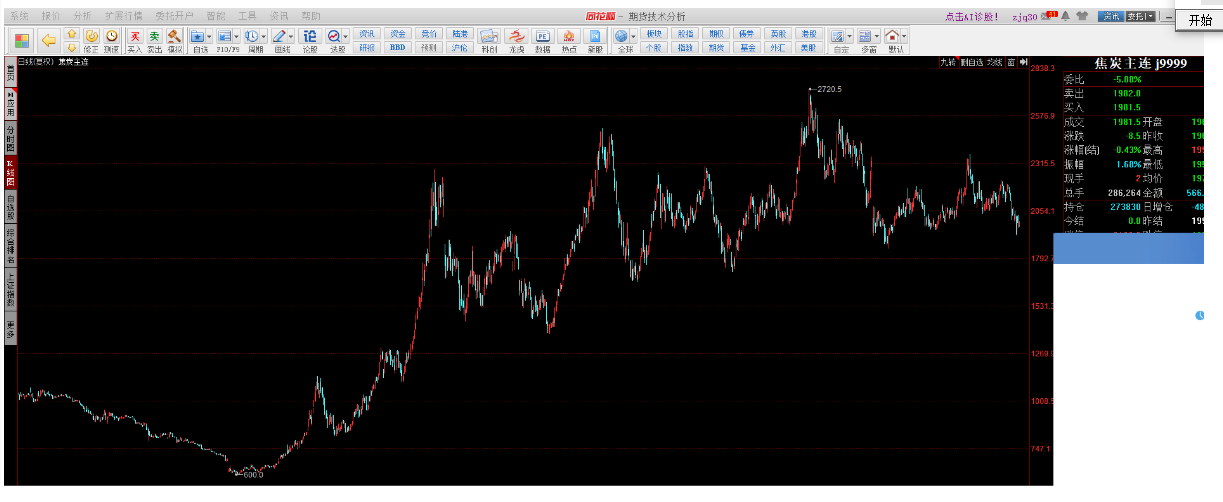
Task: Open the 全球 globe icon
Action: 621,36
